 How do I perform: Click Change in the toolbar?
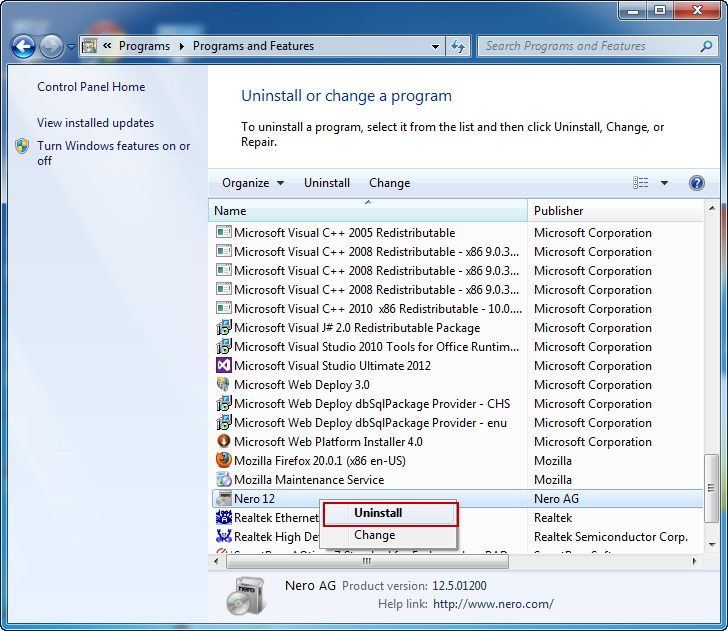(x=390, y=183)
